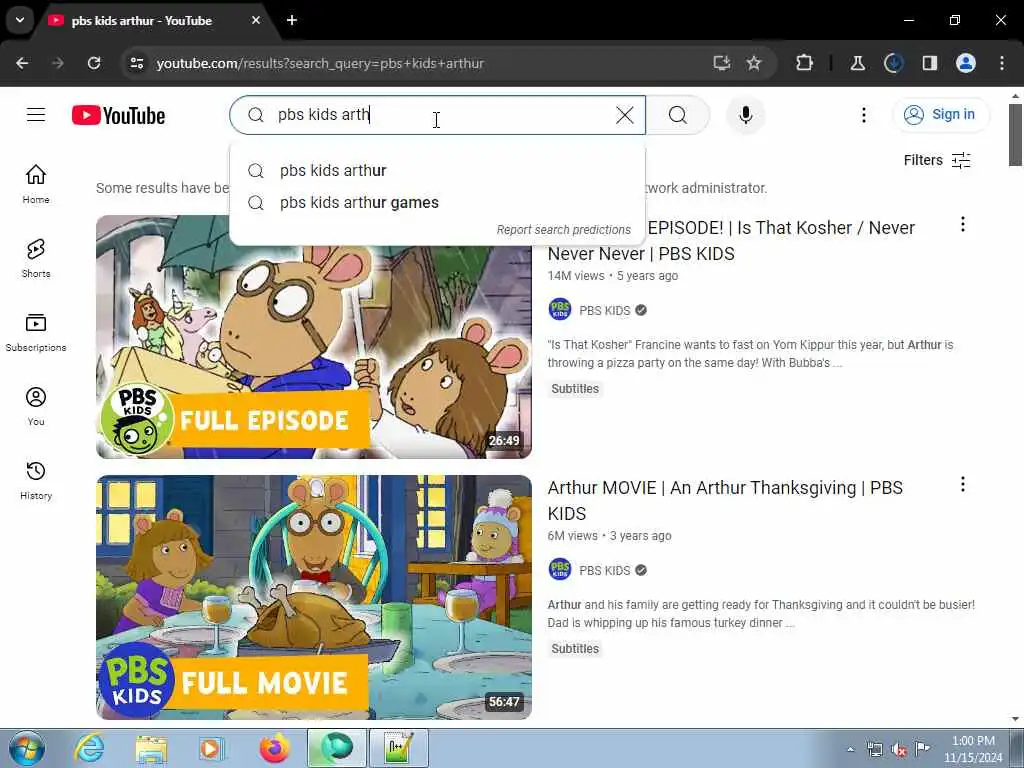The image size is (1024, 768).
Task: Toggle the Chrome side panel
Action: (930, 63)
